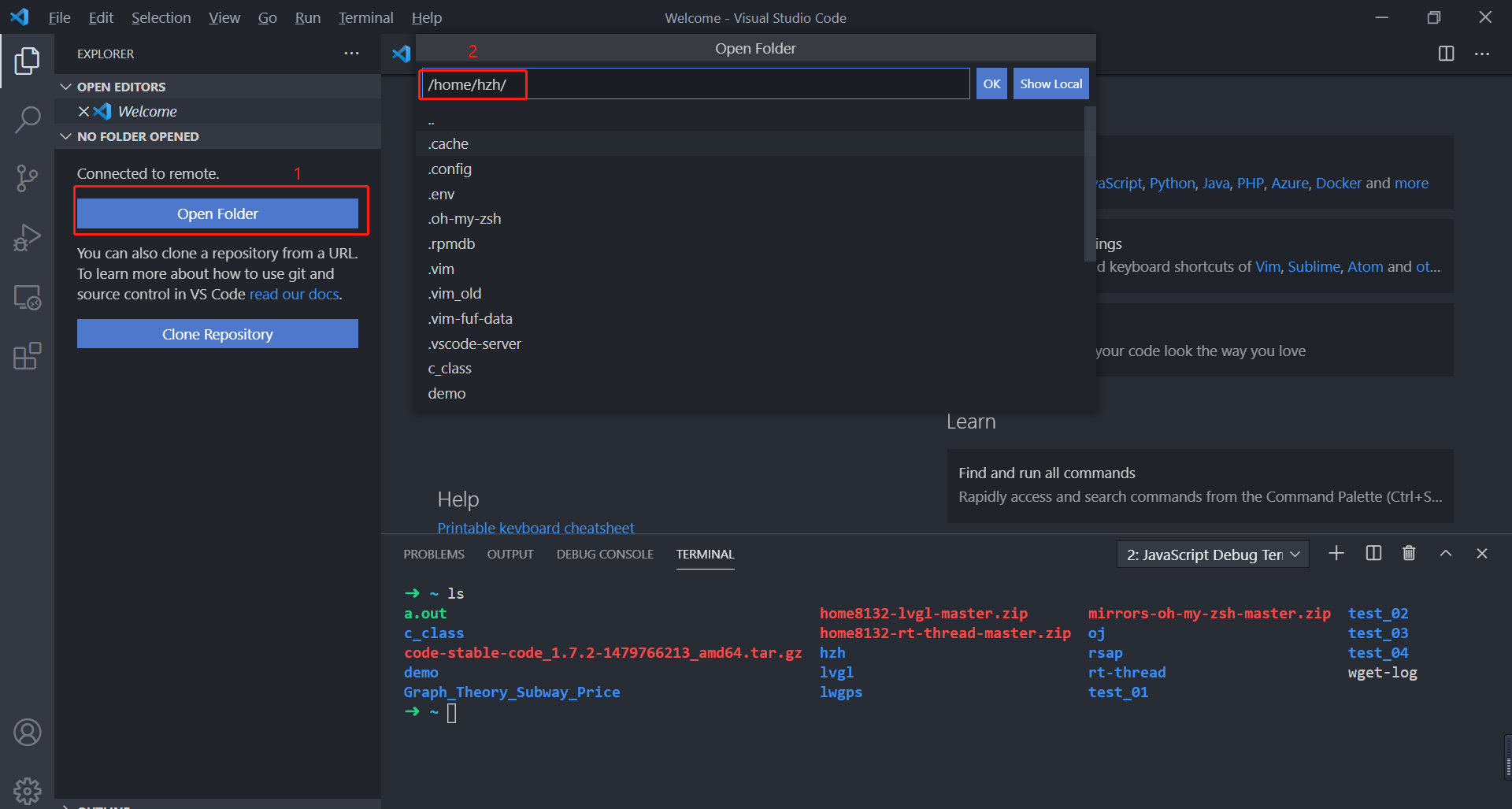Follow the read our docs link

point(294,294)
